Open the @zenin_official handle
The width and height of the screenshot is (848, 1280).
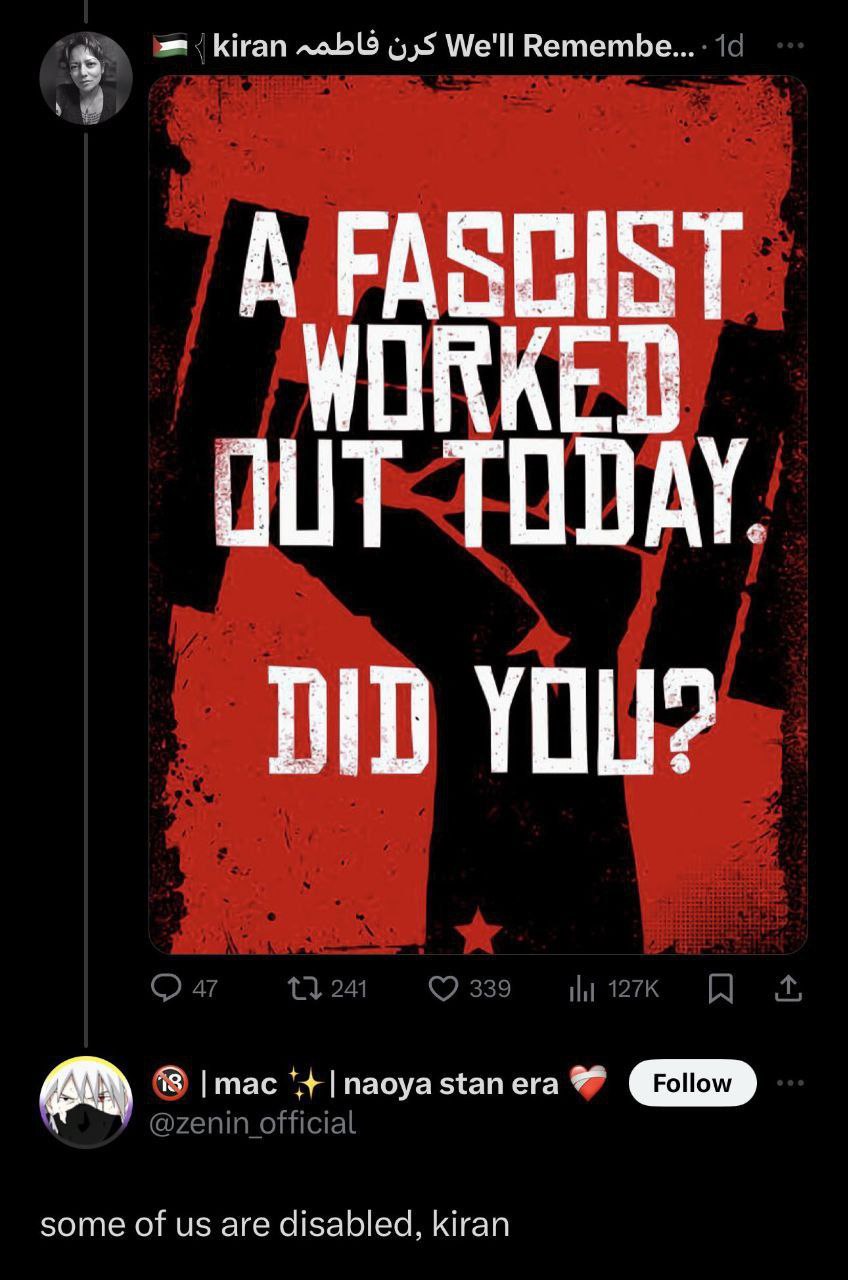tap(252, 1123)
